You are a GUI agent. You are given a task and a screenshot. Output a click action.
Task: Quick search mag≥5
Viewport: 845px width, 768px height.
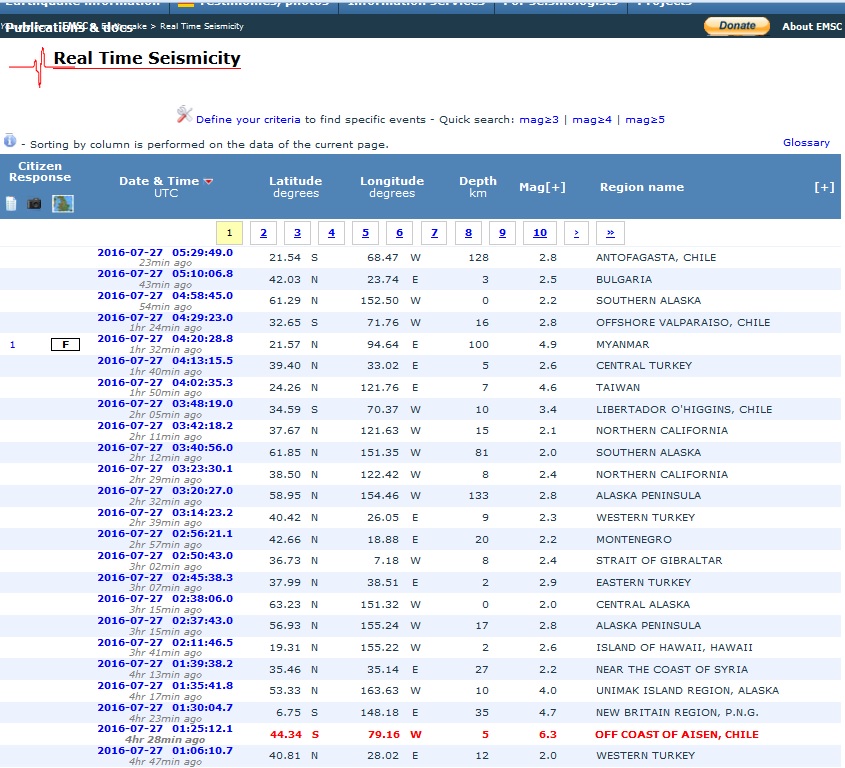tap(645, 120)
